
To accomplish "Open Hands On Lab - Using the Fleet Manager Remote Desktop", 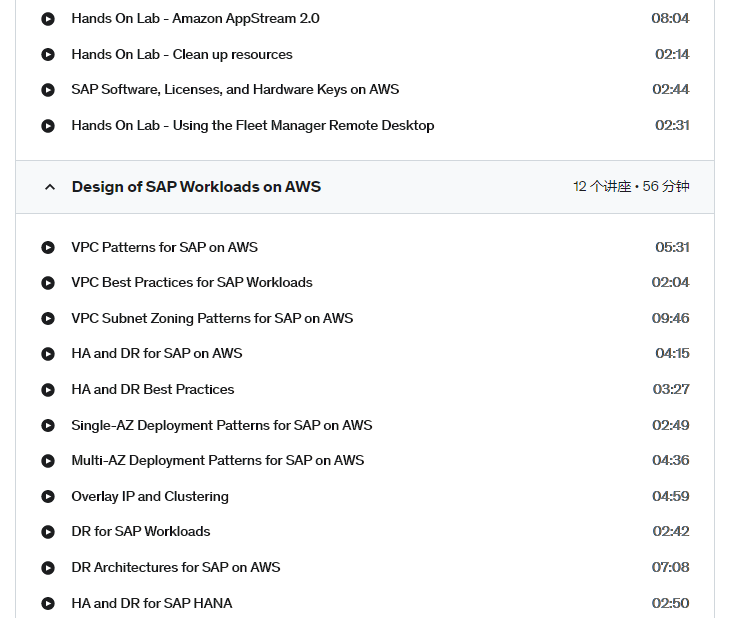I will (x=253, y=126).
